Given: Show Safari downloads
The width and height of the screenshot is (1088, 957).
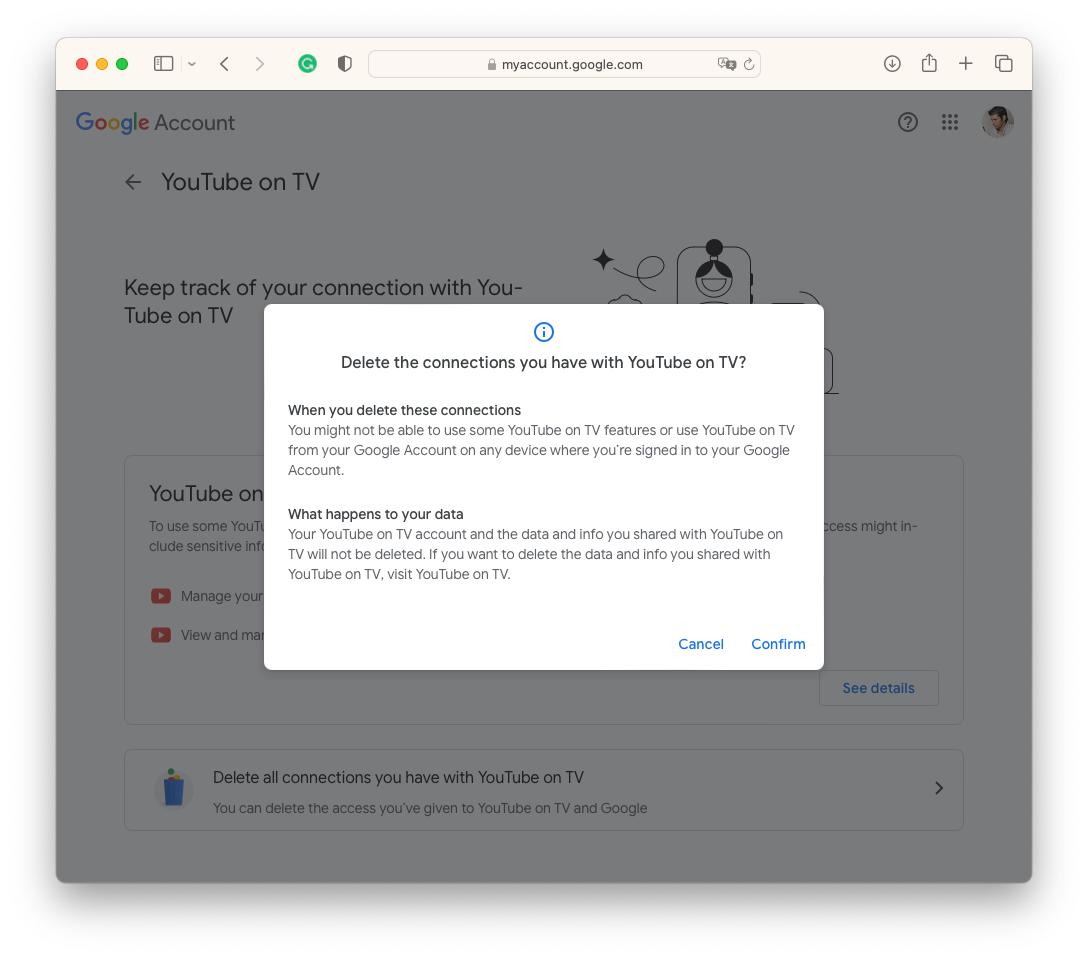Looking at the screenshot, I should point(892,64).
